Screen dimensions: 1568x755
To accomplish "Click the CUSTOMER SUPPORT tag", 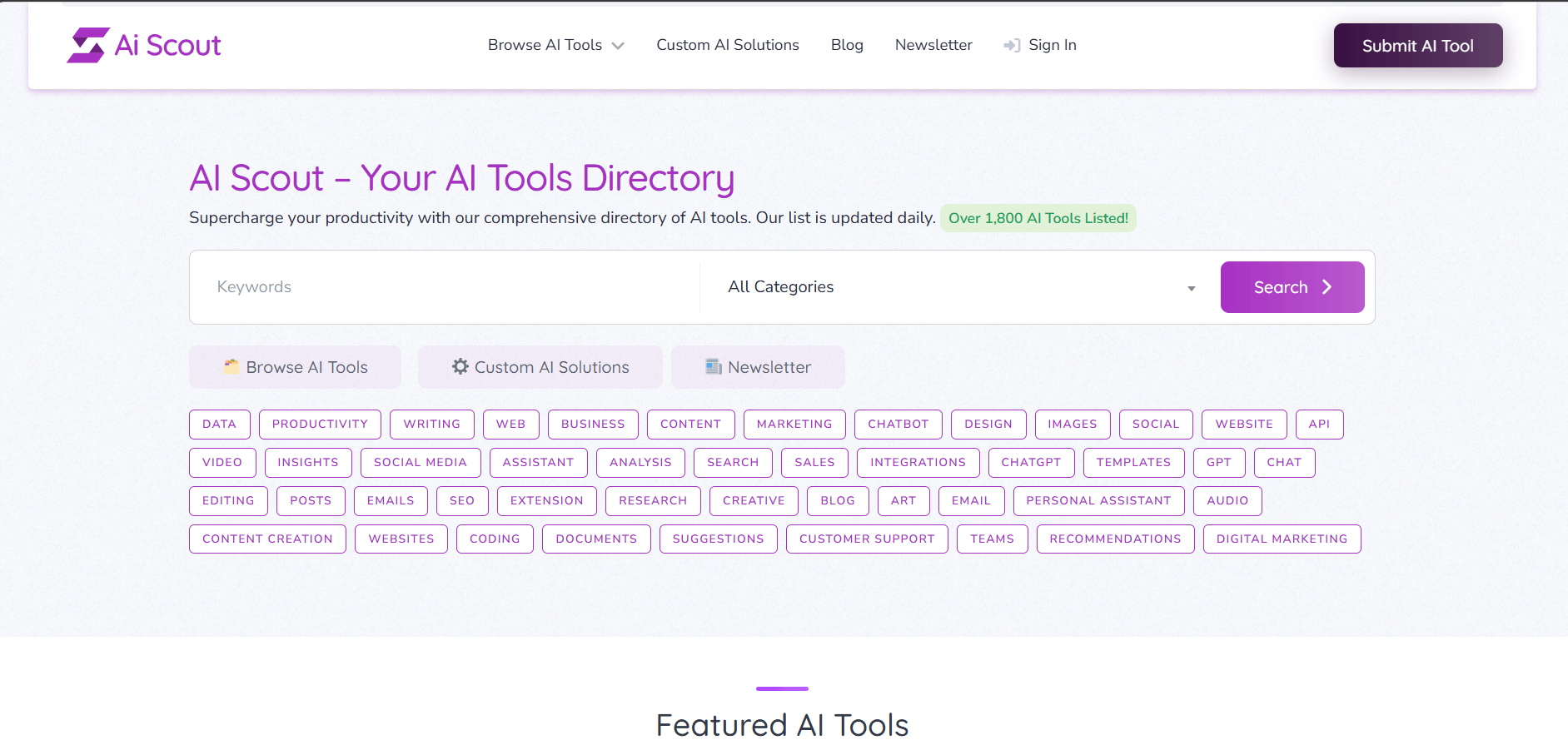I will tap(866, 539).
